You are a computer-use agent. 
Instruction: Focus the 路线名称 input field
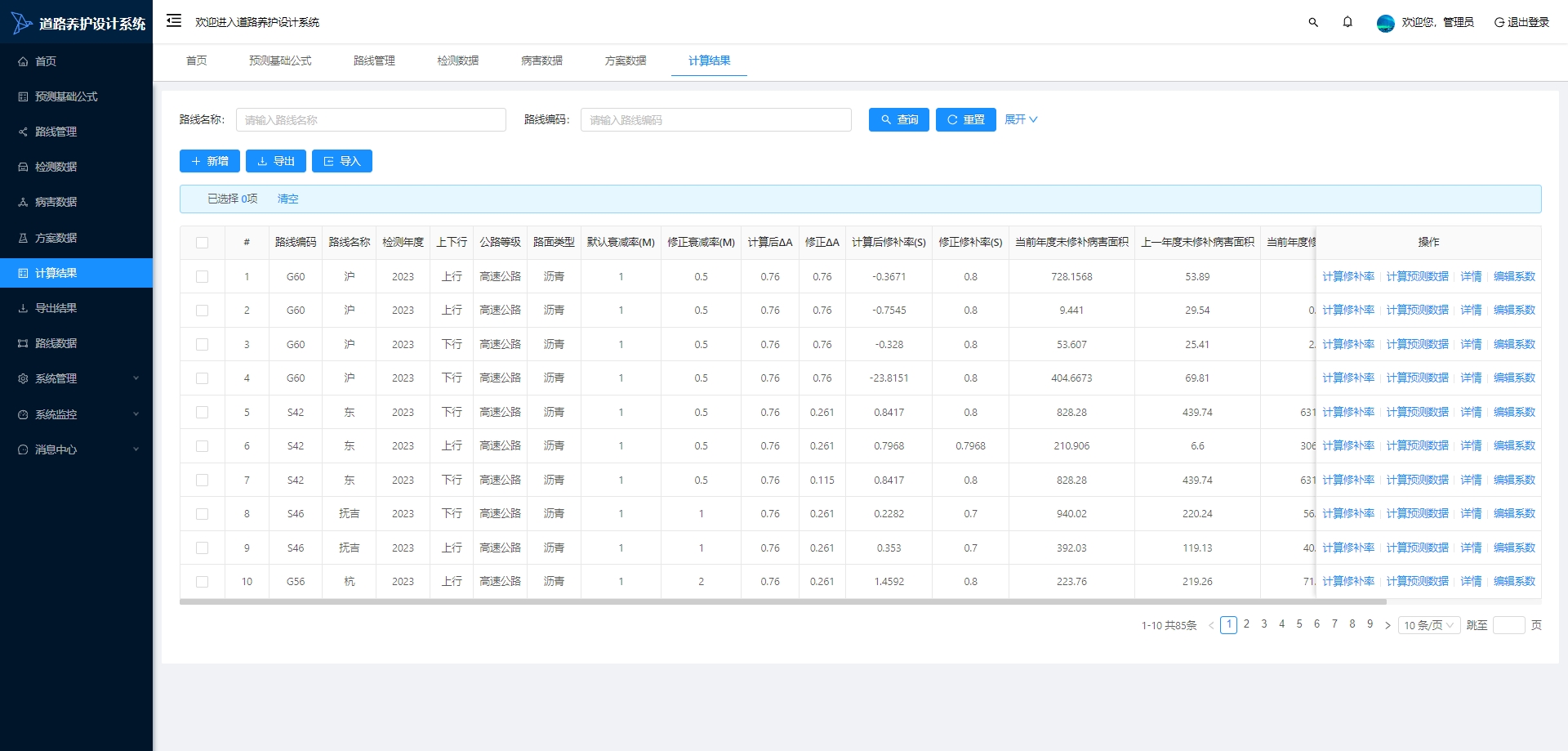click(371, 119)
